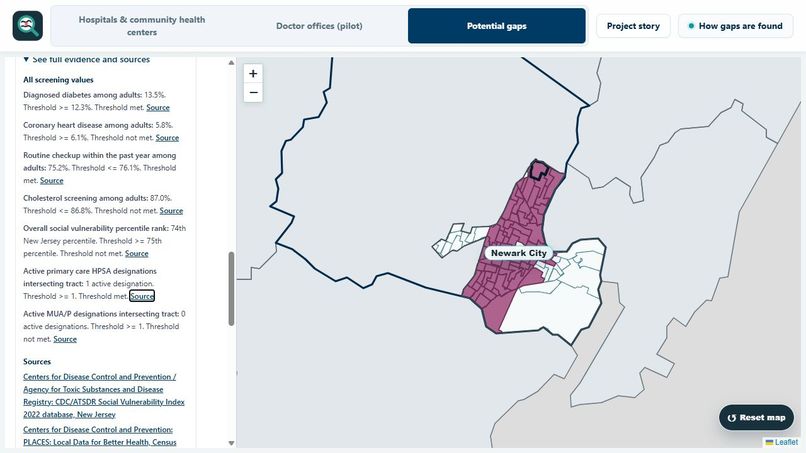Open Source link for diagnosed diabetes
Viewport: 806px width, 453px height.
tap(158, 107)
